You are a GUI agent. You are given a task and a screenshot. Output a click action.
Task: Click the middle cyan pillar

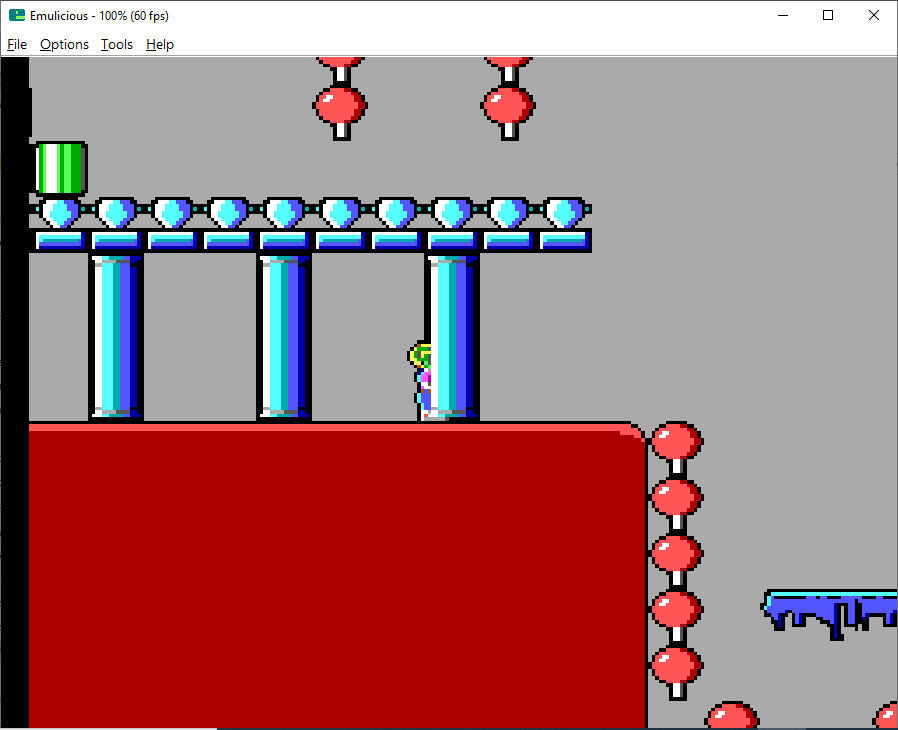pos(284,338)
